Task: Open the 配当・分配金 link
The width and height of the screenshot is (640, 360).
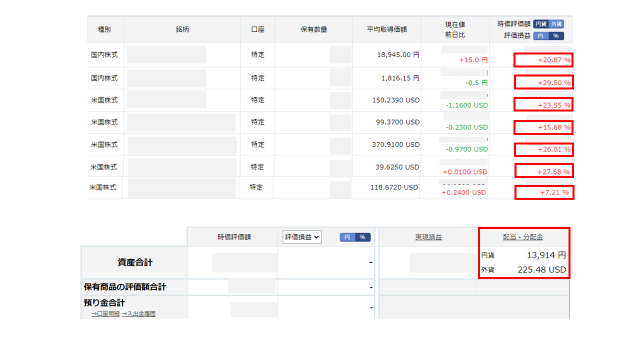Action: [x=523, y=237]
